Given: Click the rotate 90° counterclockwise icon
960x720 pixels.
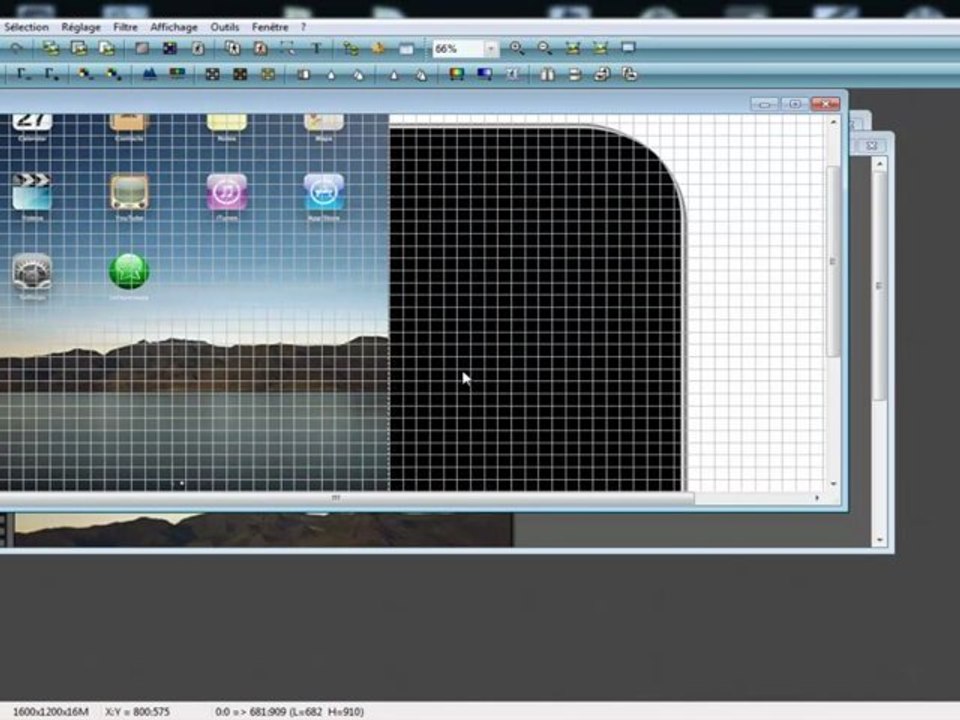Looking at the screenshot, I should [602, 74].
